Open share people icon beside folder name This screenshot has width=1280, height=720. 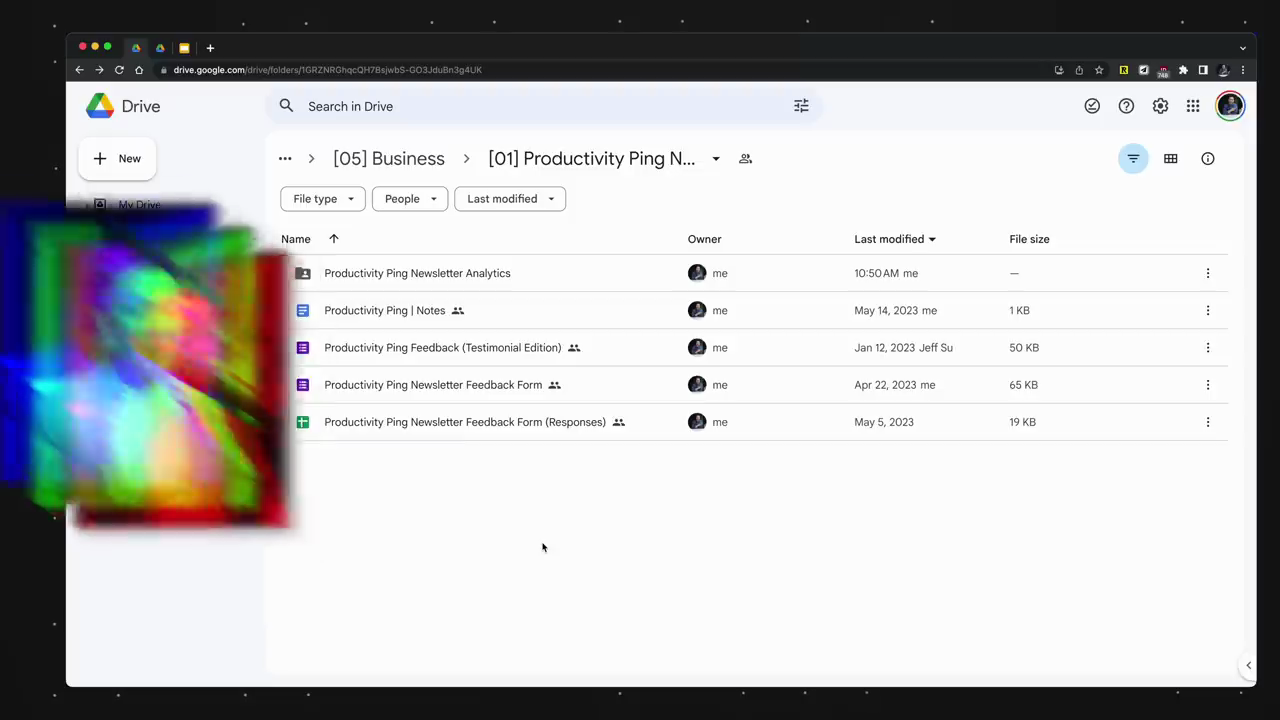(745, 159)
